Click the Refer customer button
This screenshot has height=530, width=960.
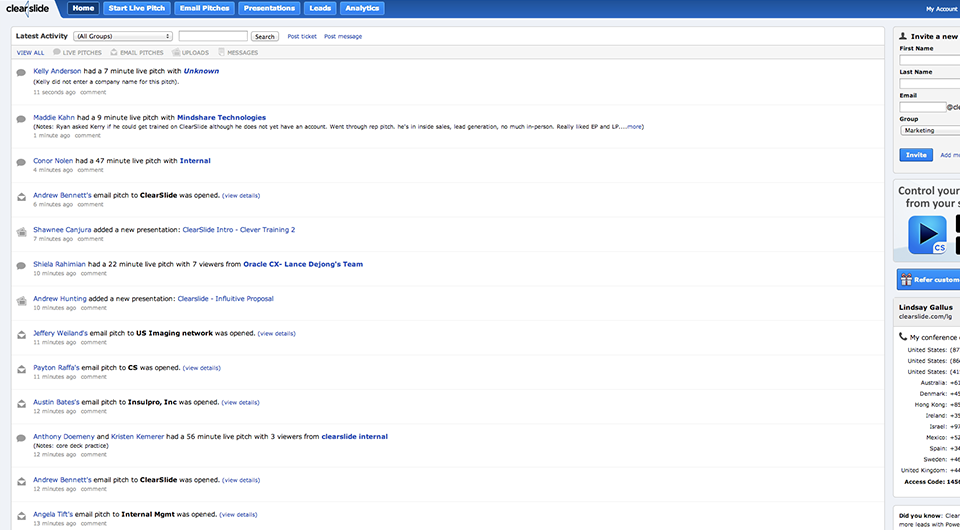pos(928,280)
